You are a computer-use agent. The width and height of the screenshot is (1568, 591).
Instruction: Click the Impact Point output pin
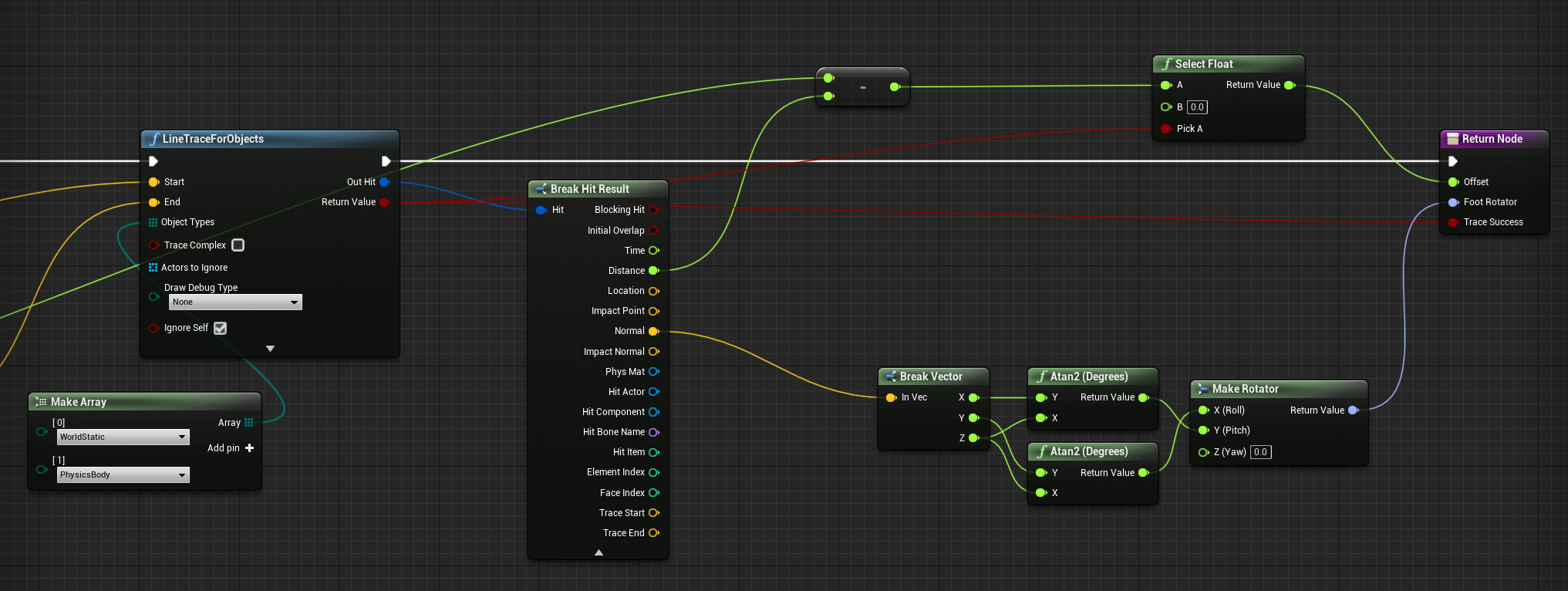(x=654, y=311)
